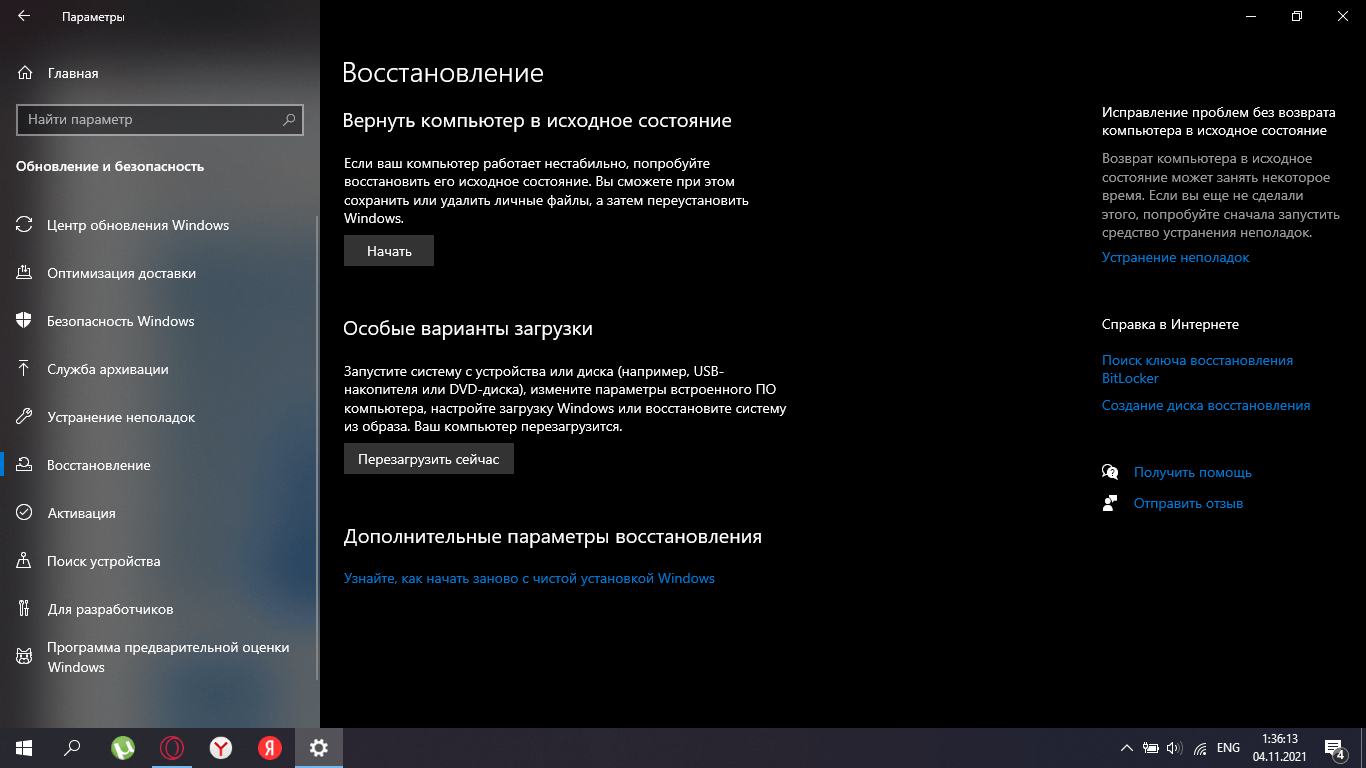Open Центр обновления Windows section

[138, 225]
